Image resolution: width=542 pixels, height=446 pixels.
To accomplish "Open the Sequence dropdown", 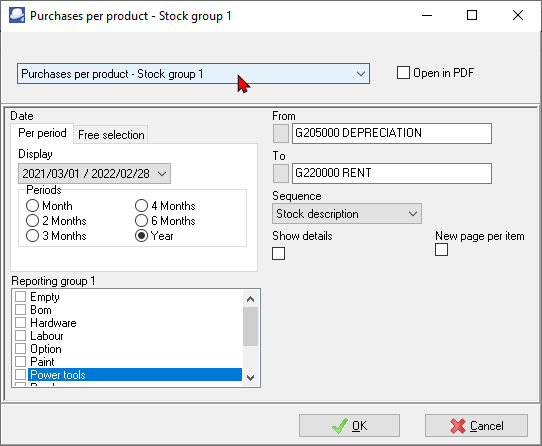I will (x=347, y=214).
